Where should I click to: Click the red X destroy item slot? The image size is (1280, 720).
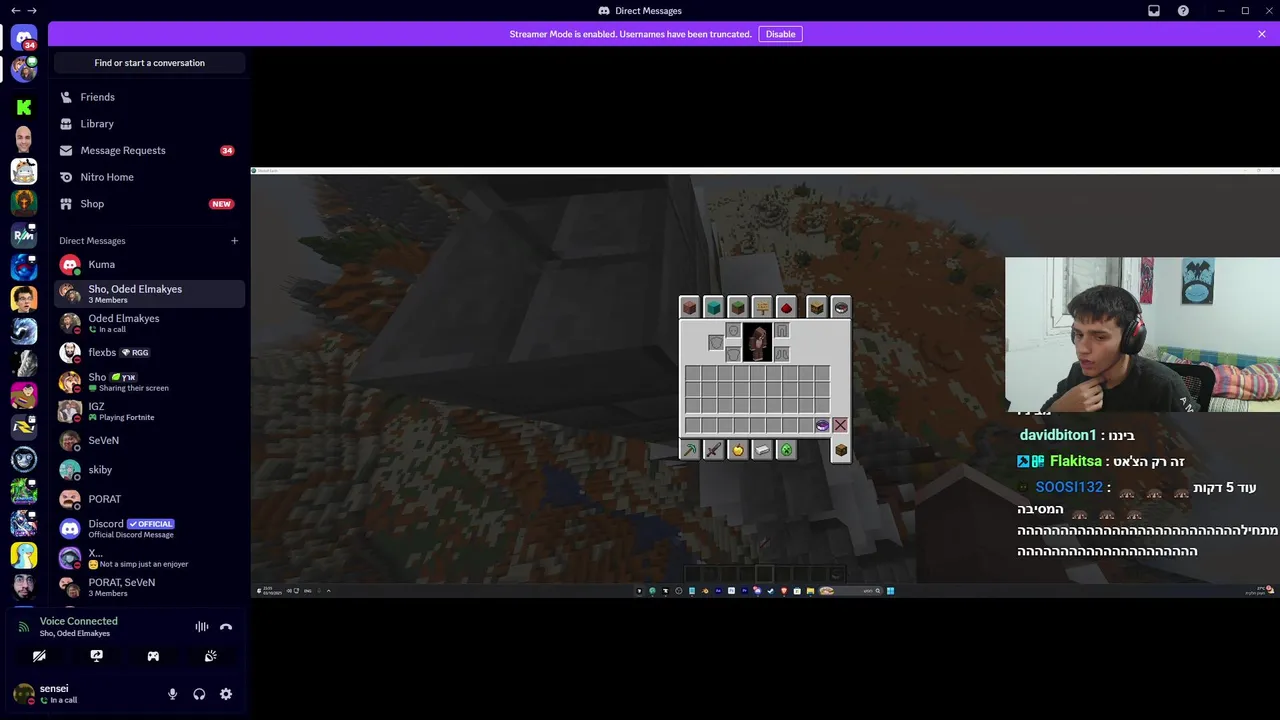tap(840, 426)
